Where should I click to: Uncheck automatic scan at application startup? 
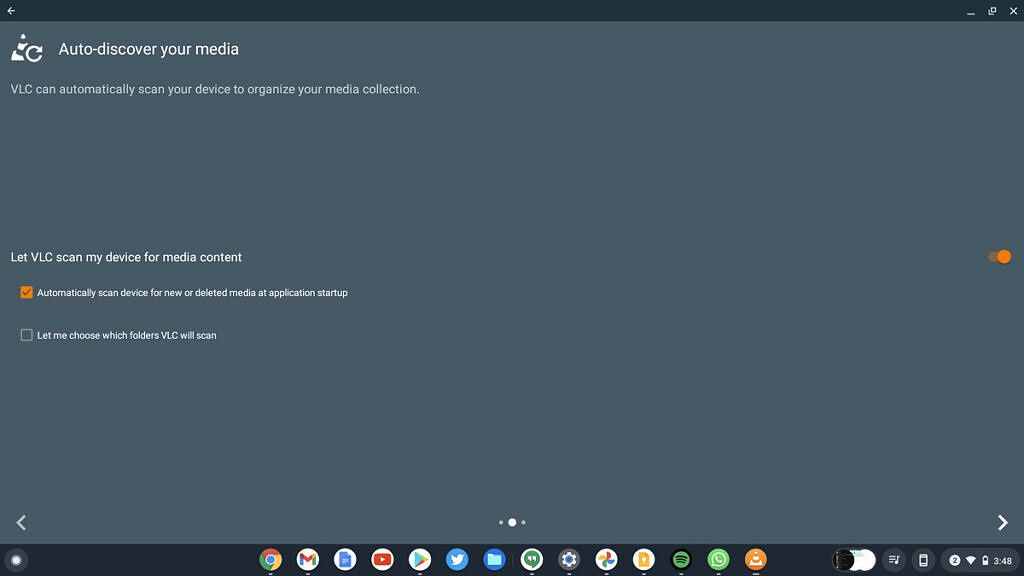coord(26,292)
